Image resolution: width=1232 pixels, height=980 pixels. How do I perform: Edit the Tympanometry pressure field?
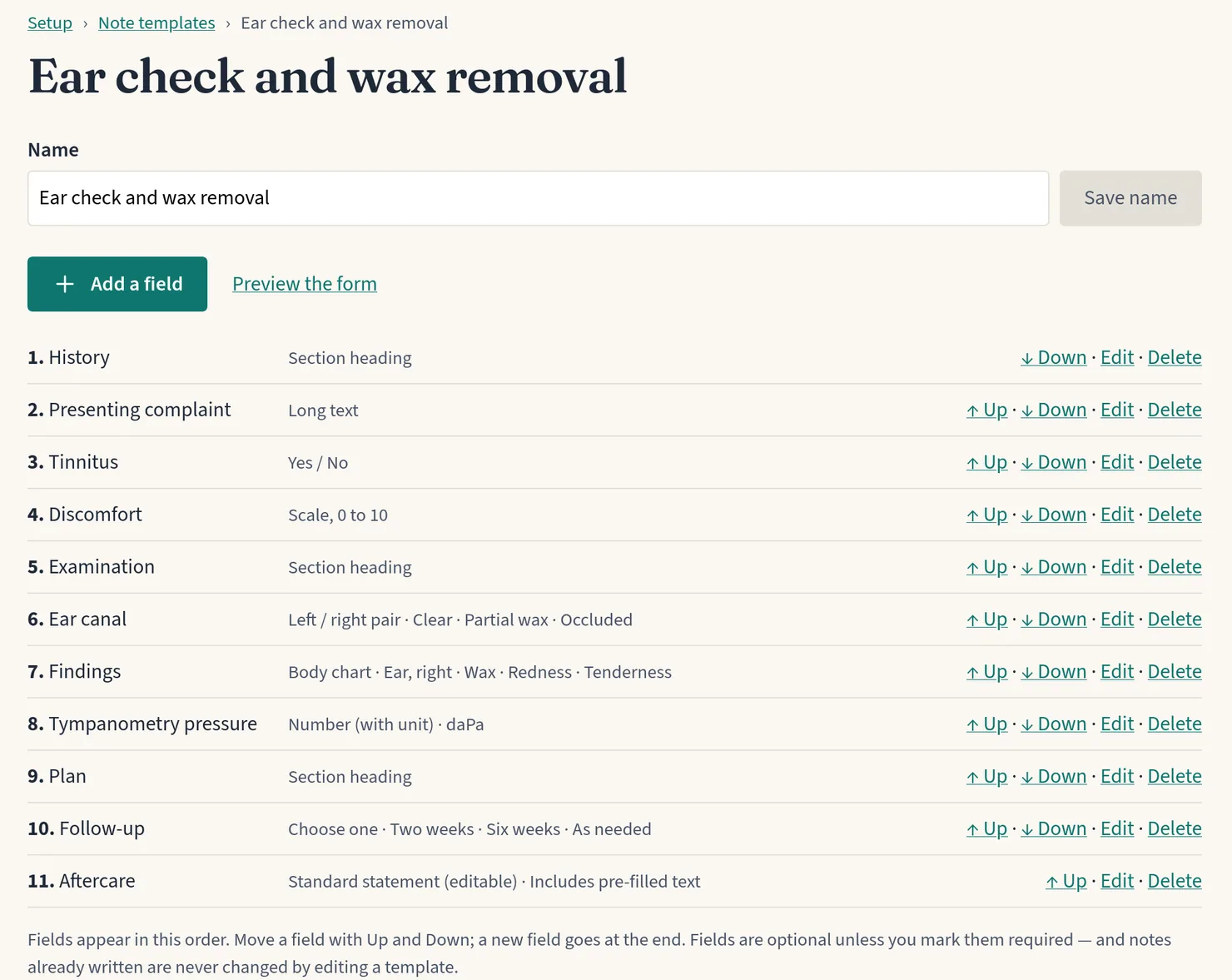[x=1117, y=724]
